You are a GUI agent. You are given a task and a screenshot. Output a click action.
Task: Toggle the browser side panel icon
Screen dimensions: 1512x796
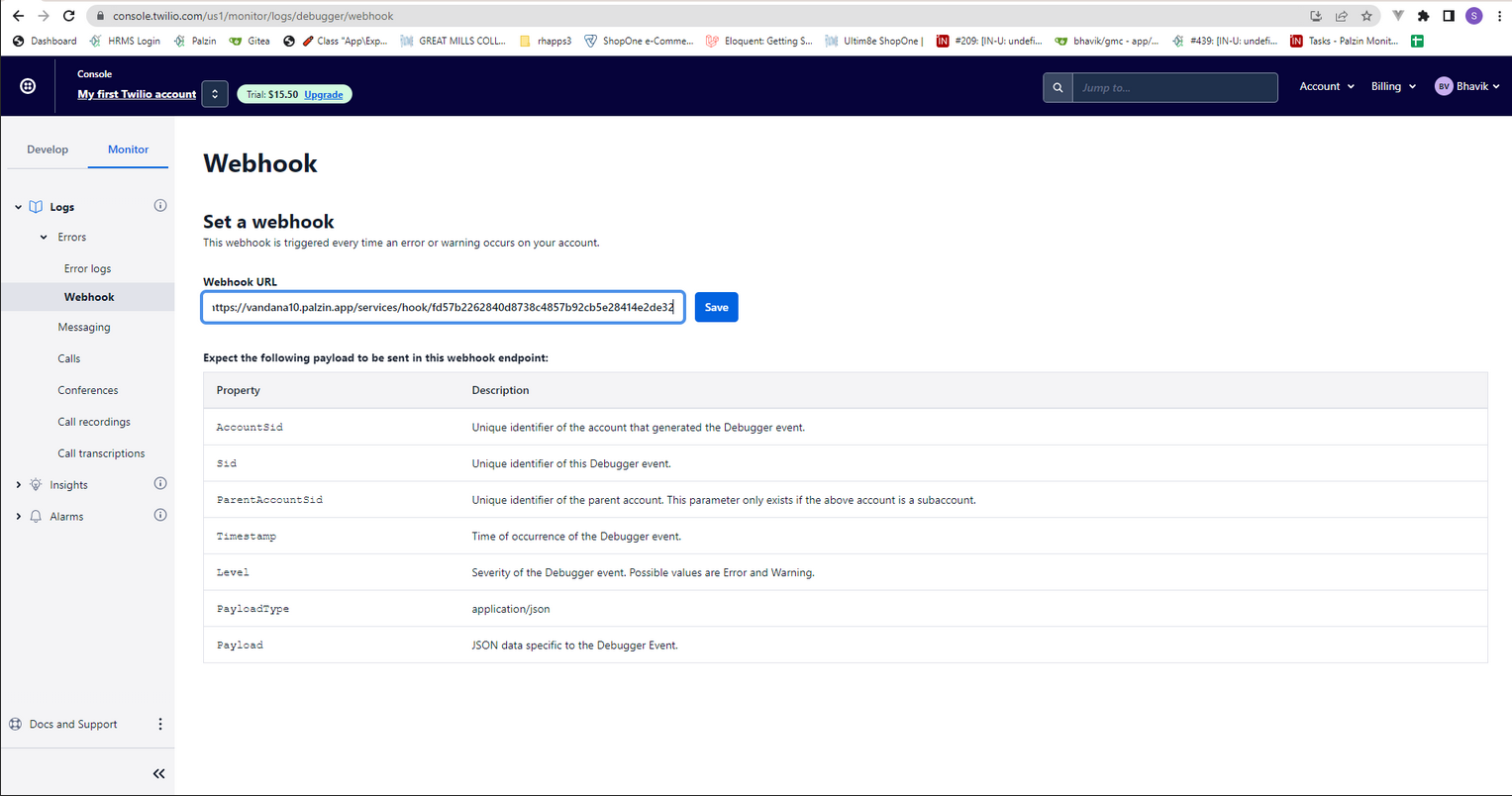[1448, 16]
